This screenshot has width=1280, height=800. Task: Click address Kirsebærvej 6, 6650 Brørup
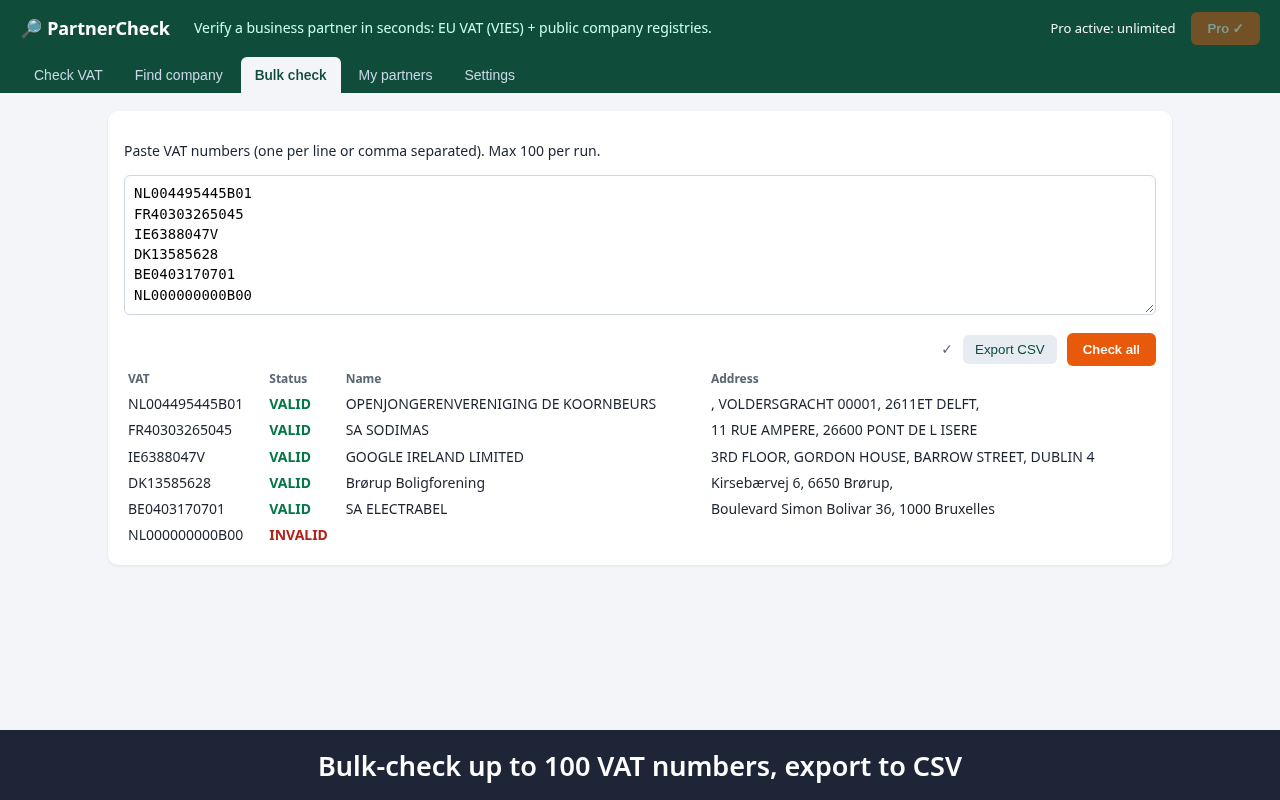point(800,483)
